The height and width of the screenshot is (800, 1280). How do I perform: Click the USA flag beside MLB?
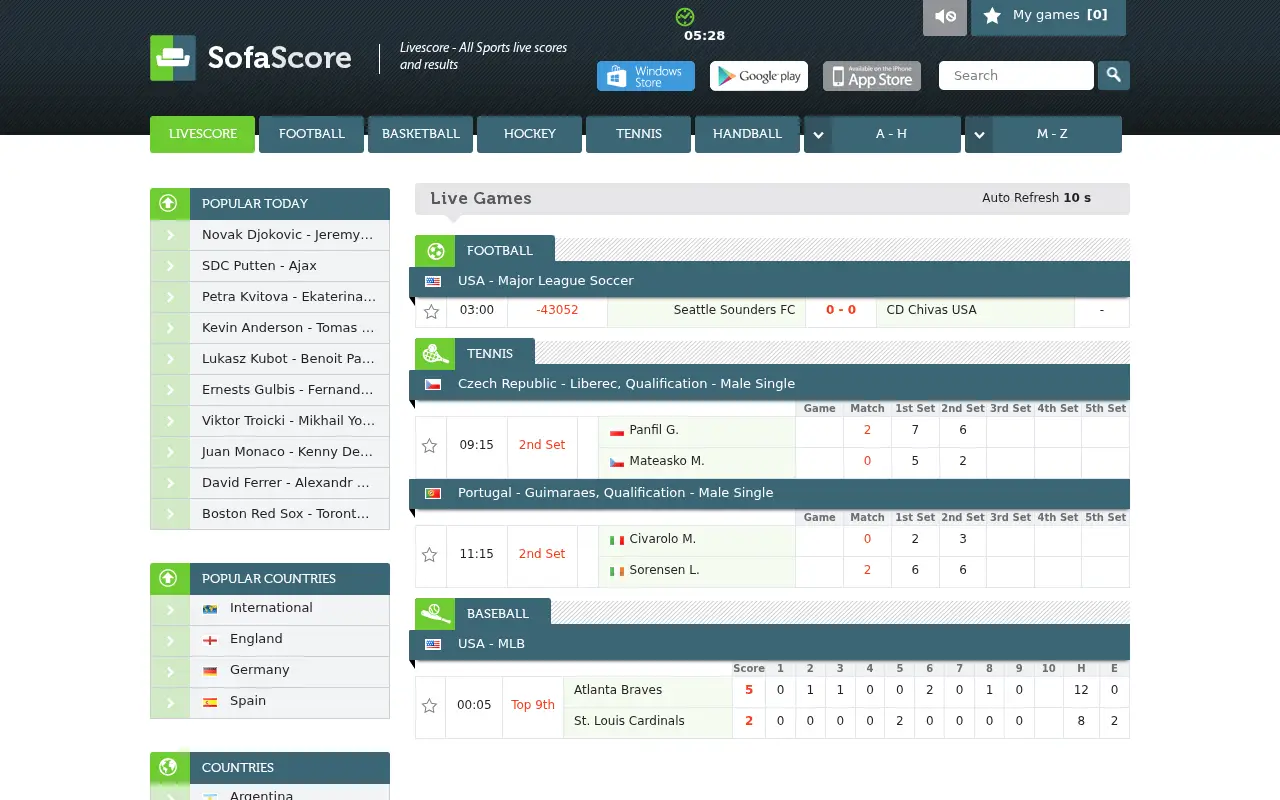tap(433, 645)
